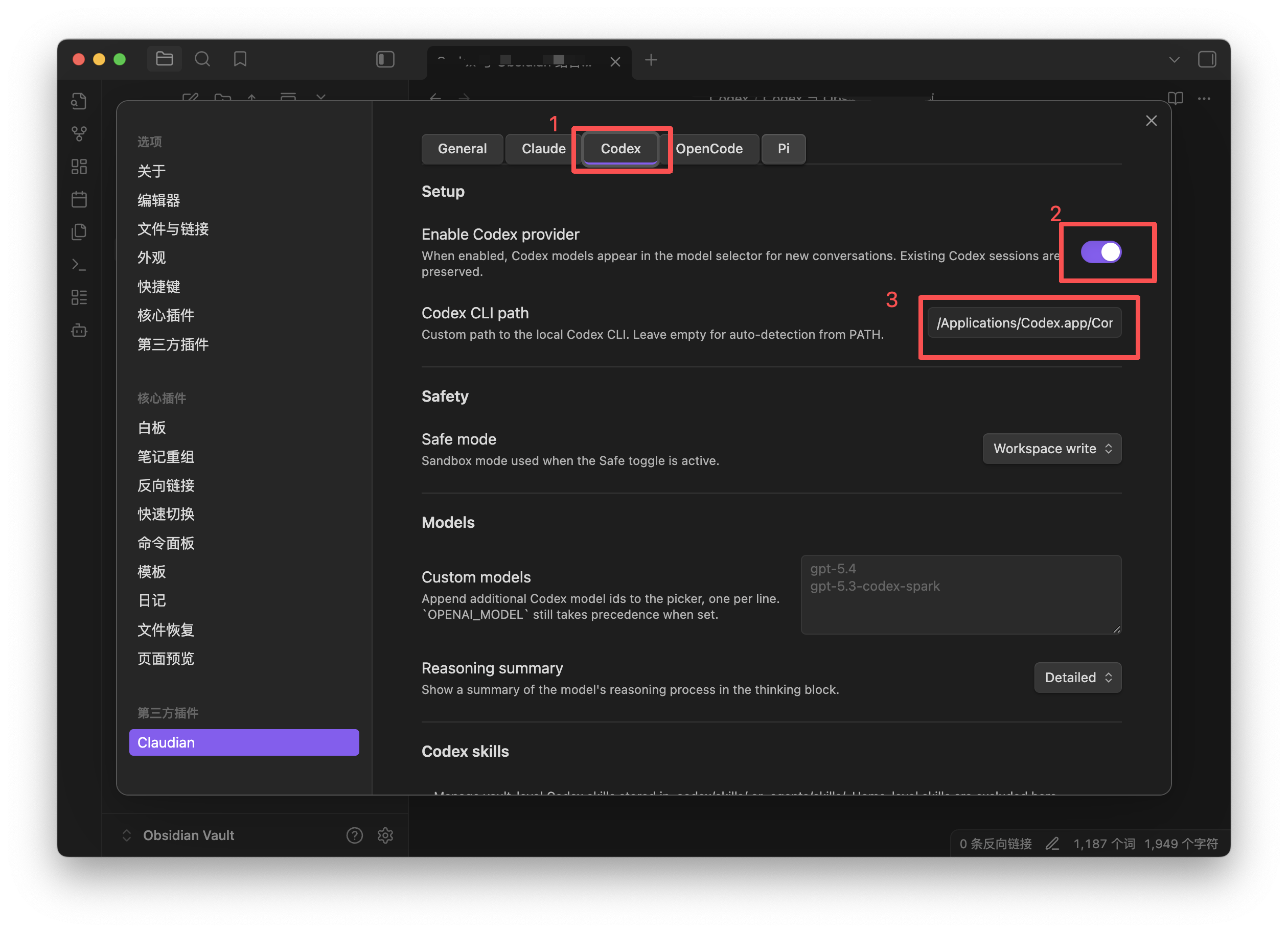Click the Custom models text area
This screenshot has width=1288, height=932.
[961, 594]
